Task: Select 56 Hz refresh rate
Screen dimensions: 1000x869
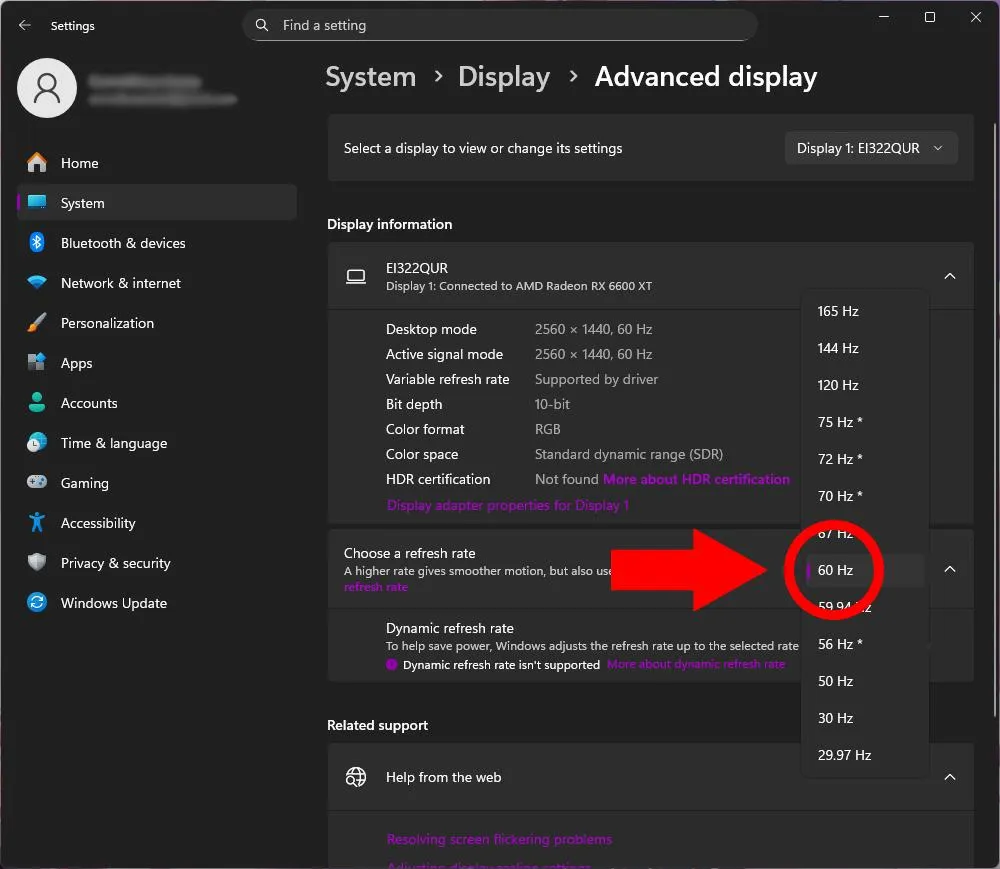Action: [x=864, y=644]
